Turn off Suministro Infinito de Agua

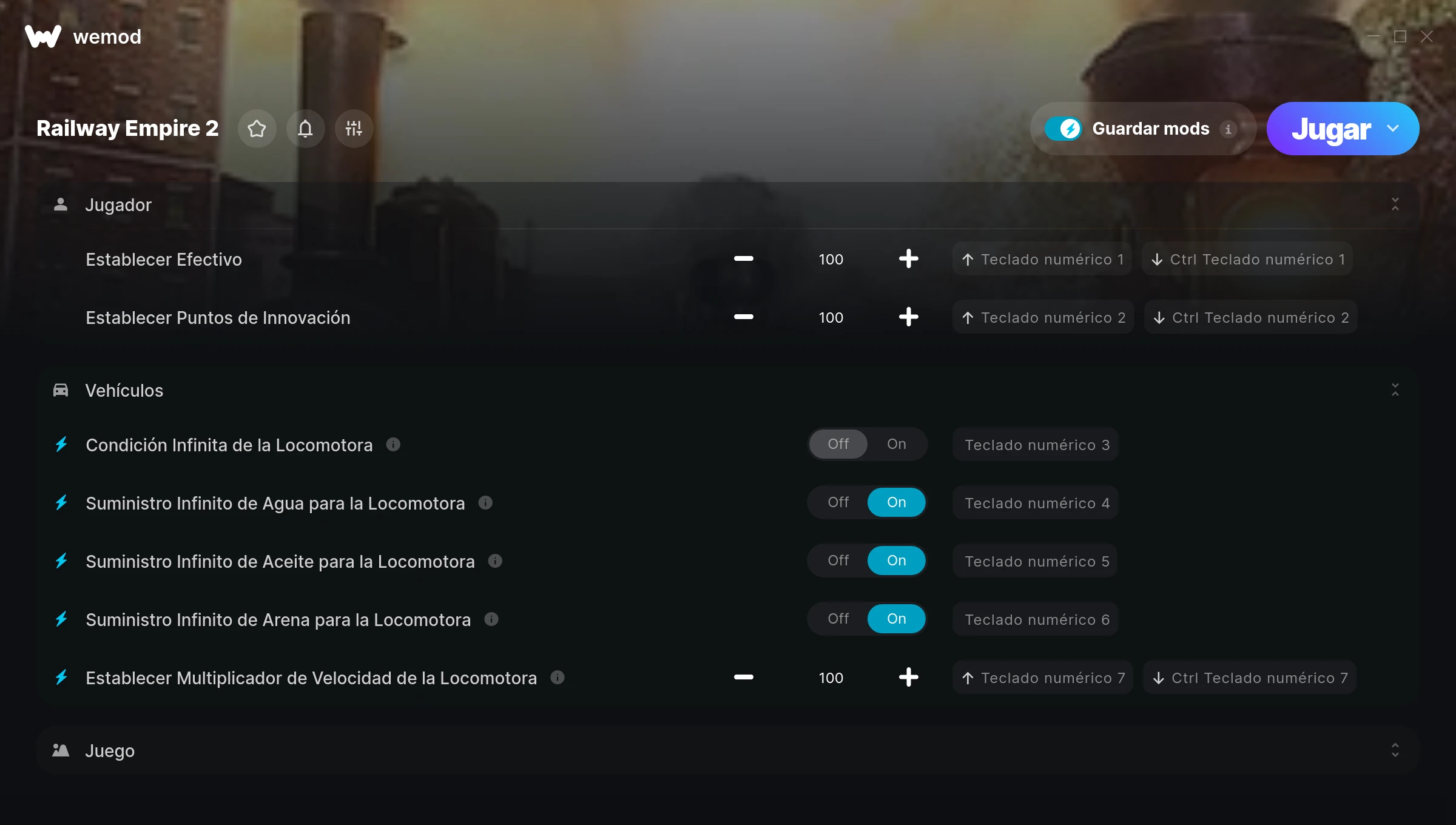pyautogui.click(x=838, y=502)
